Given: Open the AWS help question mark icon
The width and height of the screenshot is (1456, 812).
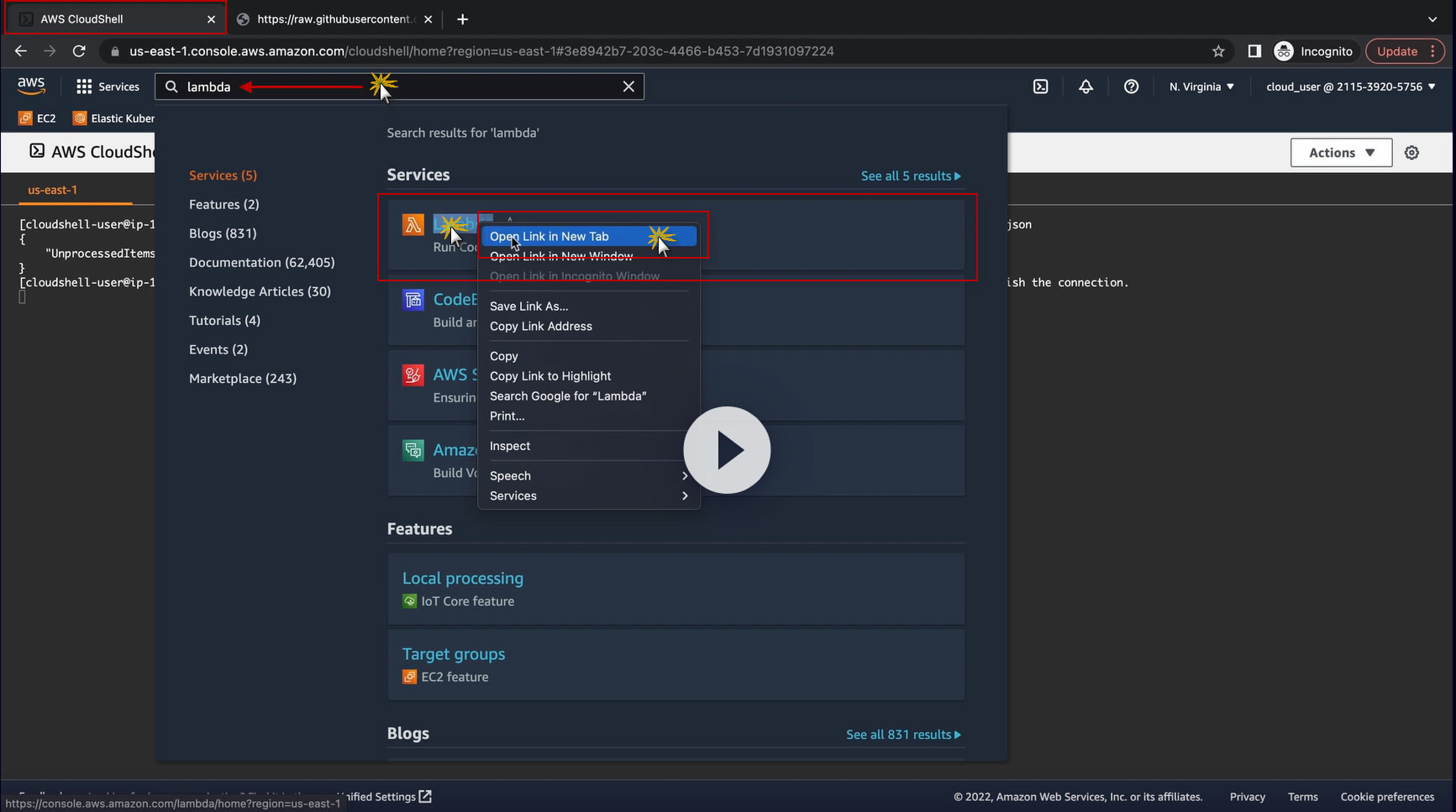Looking at the screenshot, I should coord(1131,86).
